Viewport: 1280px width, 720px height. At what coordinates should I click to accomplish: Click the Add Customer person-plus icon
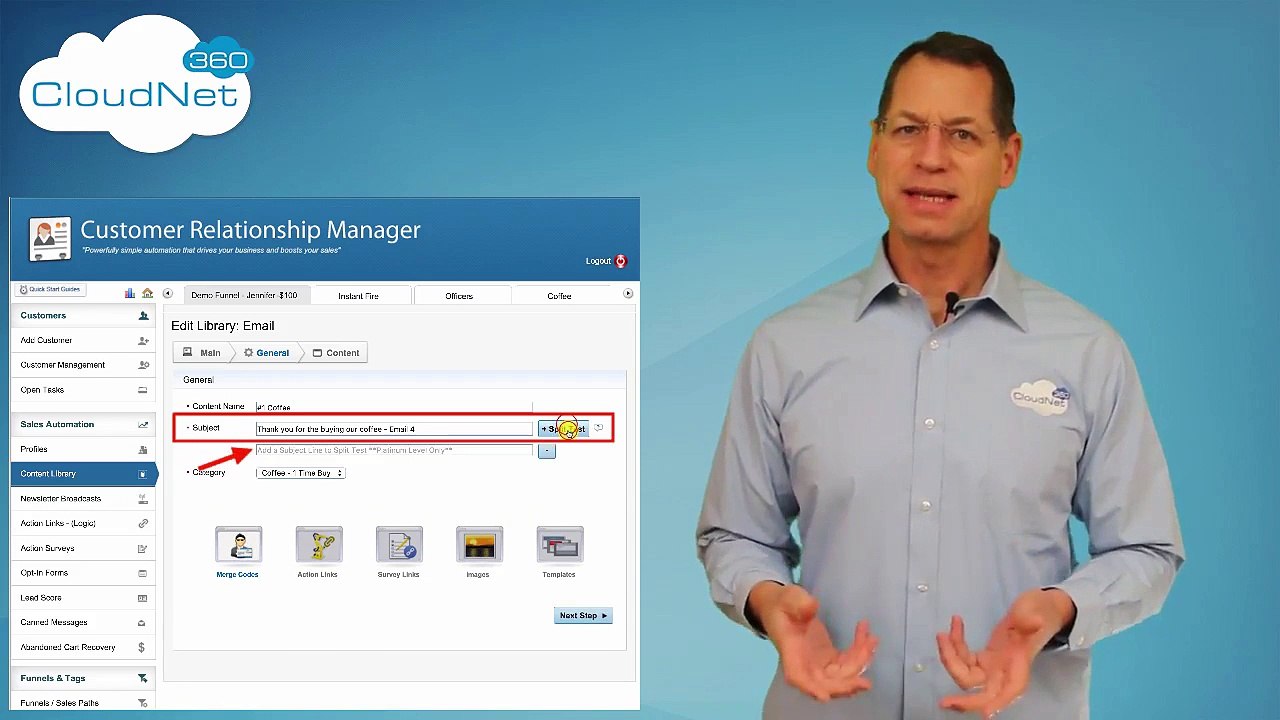coord(143,340)
